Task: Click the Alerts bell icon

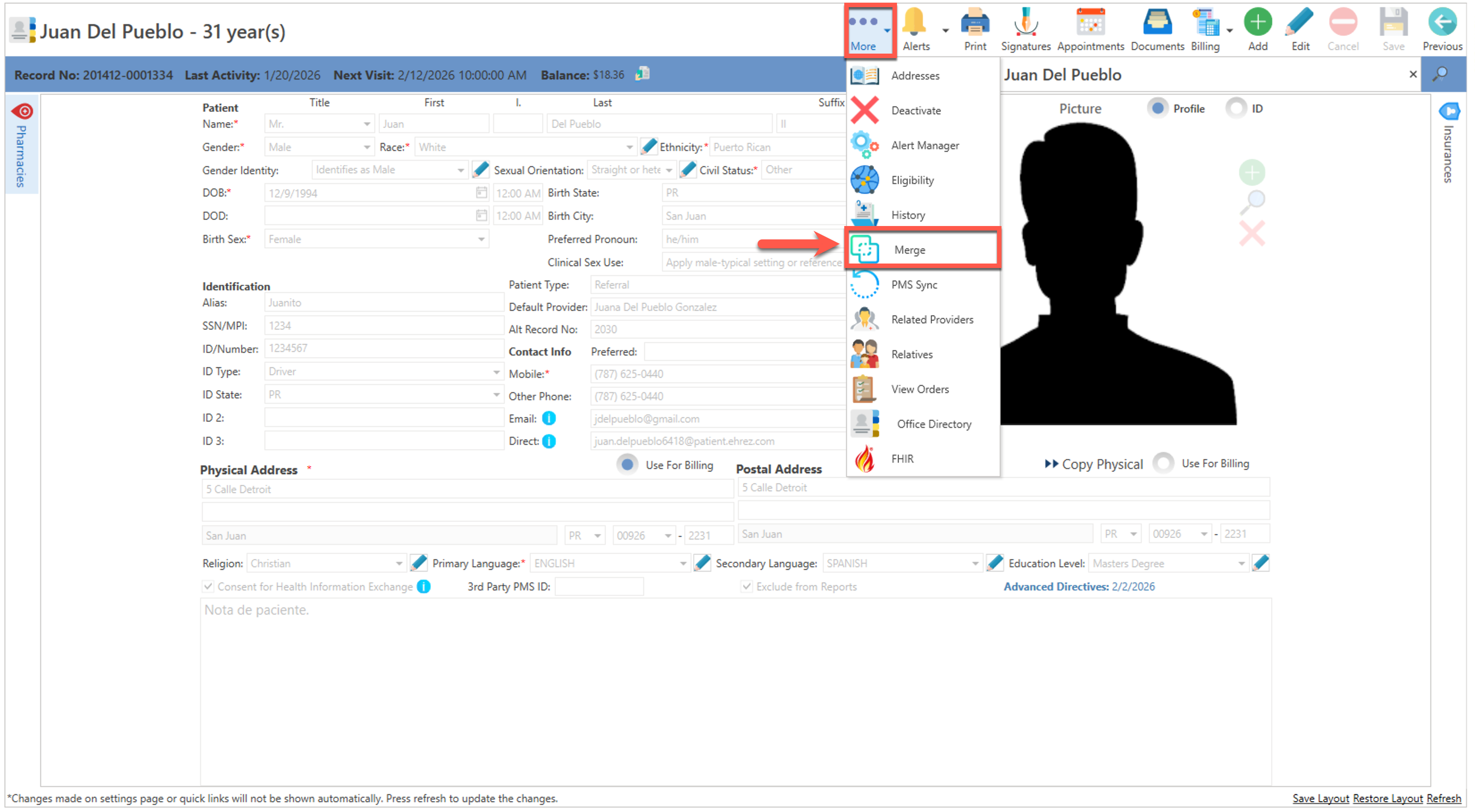Action: pos(914,23)
